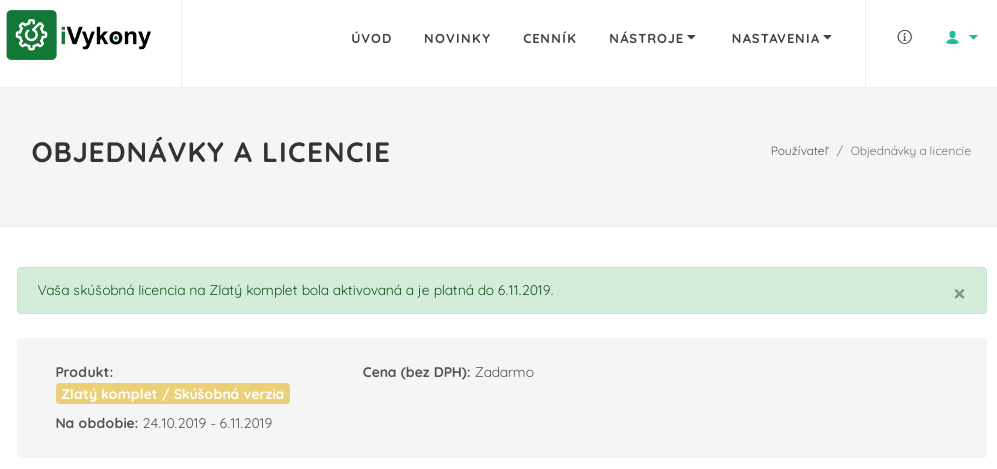Image resolution: width=997 pixels, height=469 pixels.
Task: Click the user profile person icon
Action: 952,38
